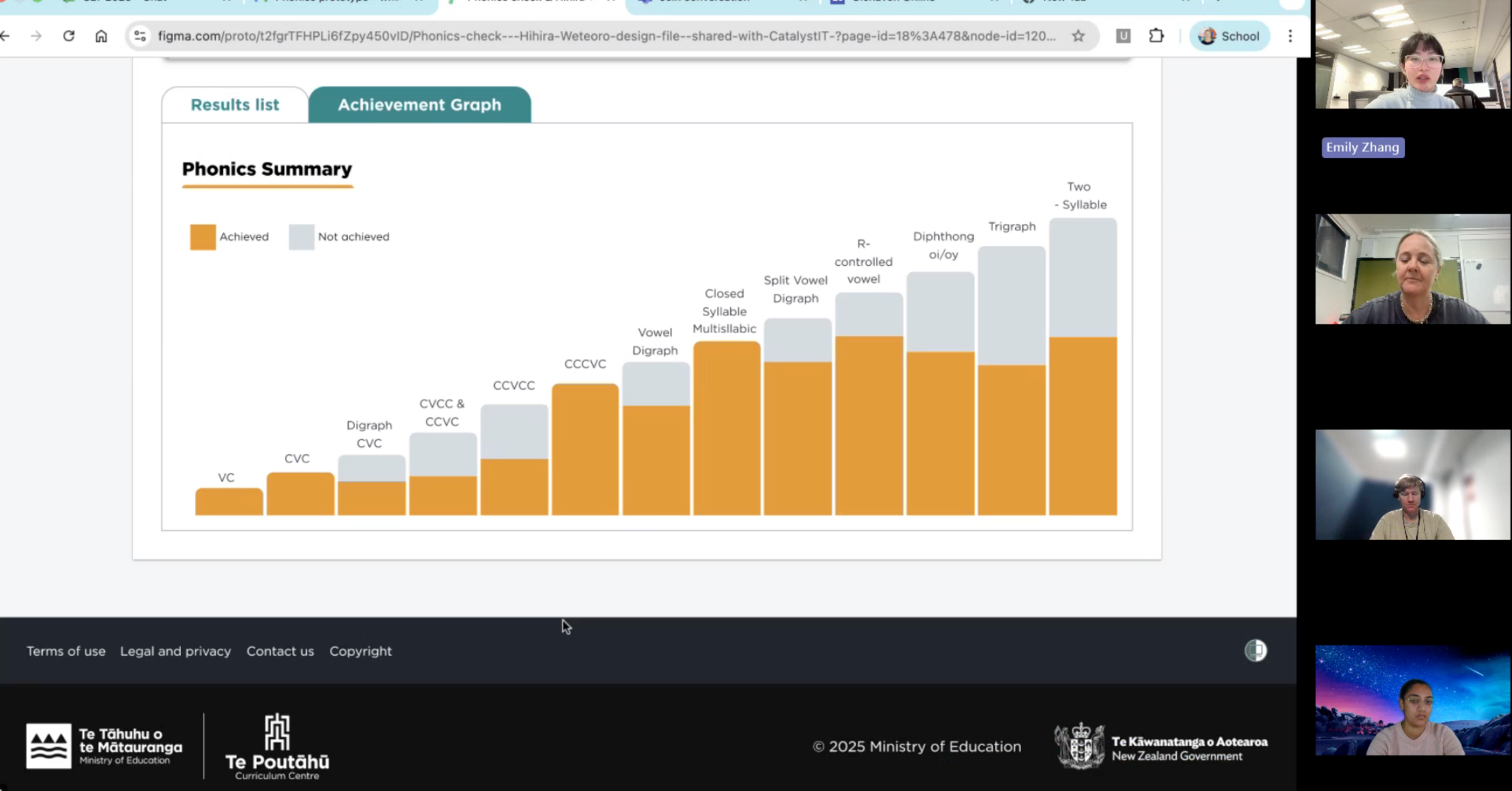The image size is (1512, 791).
Task: Open the Terms of use link
Action: pos(66,651)
